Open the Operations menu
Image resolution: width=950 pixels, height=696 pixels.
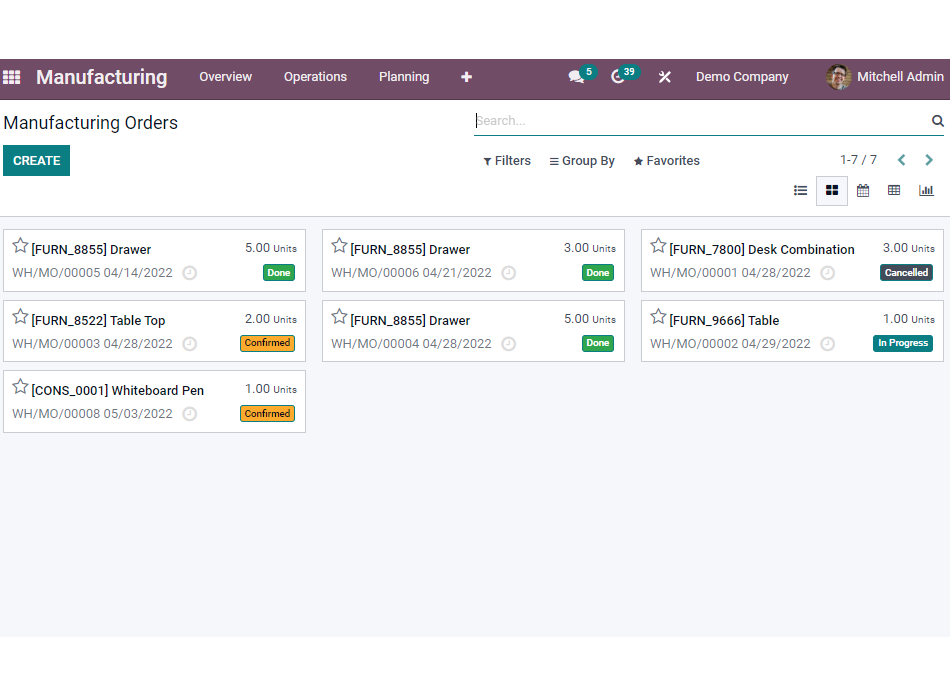pyautogui.click(x=315, y=77)
